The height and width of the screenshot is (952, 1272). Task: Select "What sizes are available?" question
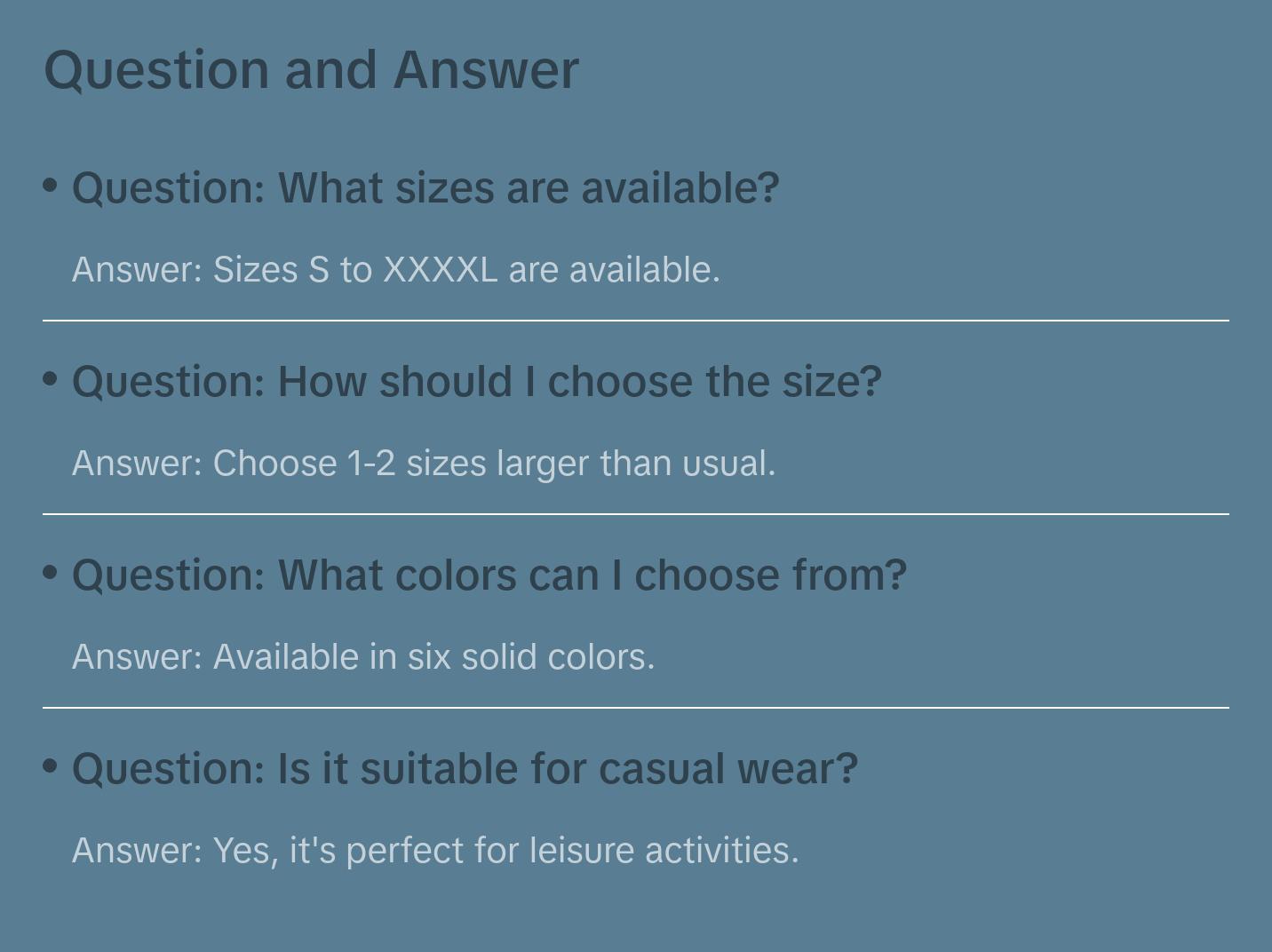point(425,188)
